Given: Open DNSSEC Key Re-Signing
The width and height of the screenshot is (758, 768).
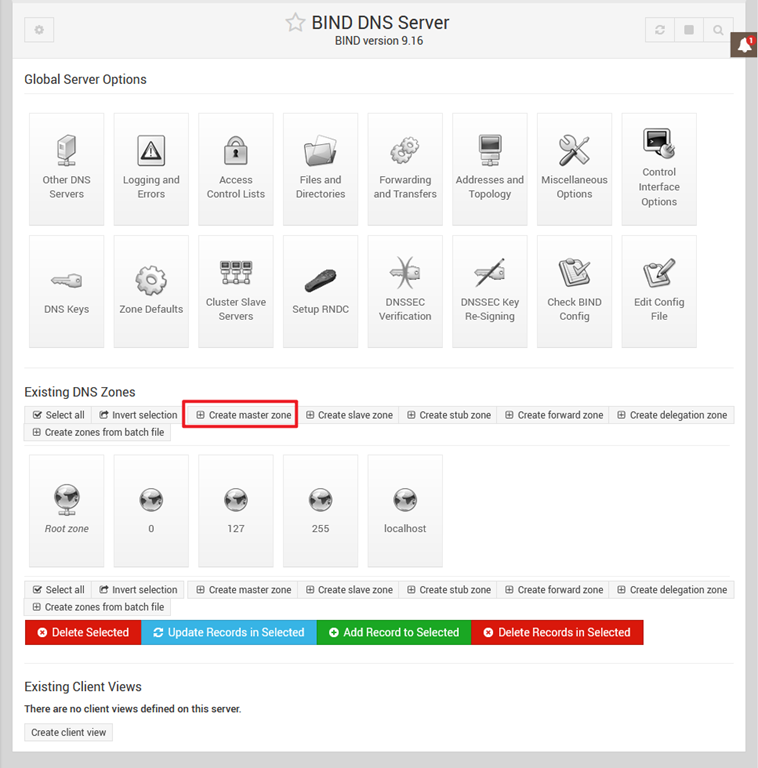Looking at the screenshot, I should click(x=490, y=291).
